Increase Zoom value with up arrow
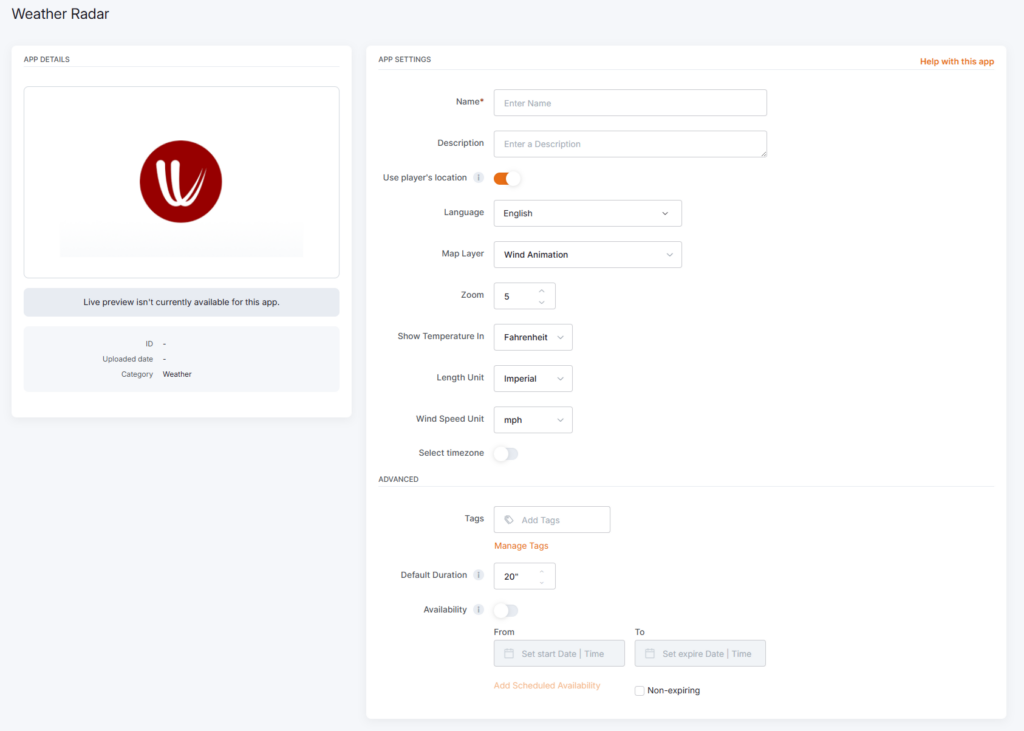This screenshot has width=1024, height=731. tap(541, 291)
